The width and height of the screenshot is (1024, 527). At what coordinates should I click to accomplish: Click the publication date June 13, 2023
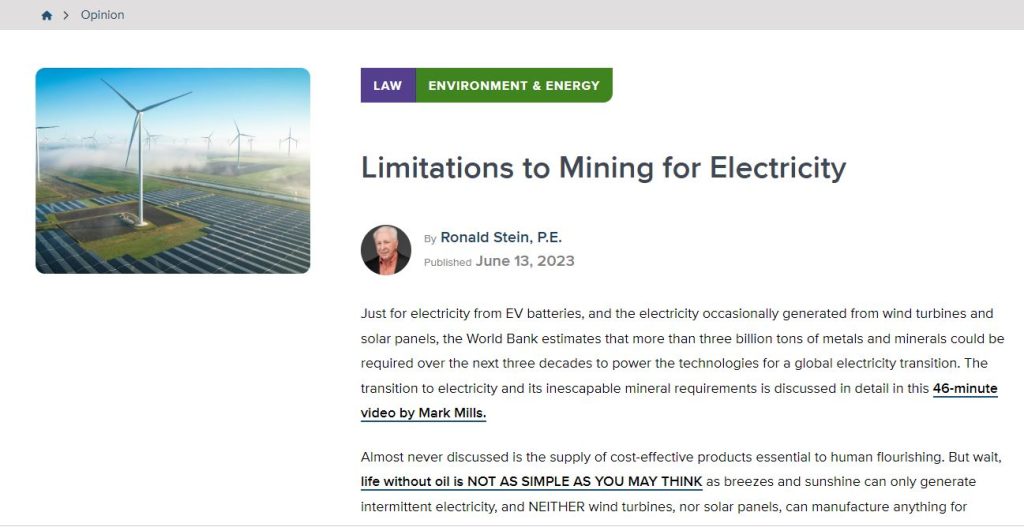pos(525,261)
